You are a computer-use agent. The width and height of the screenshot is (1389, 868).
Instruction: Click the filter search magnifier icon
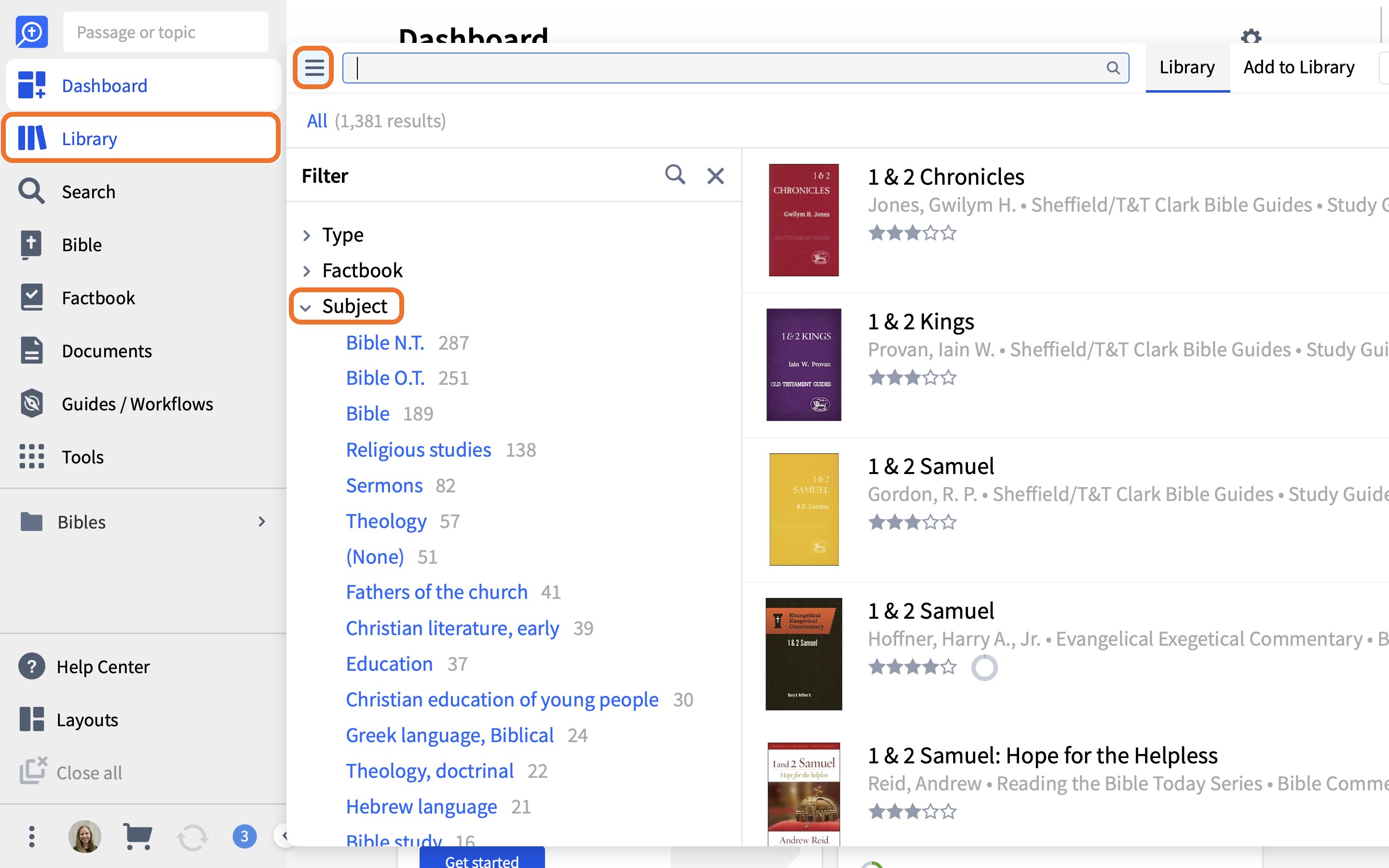pyautogui.click(x=675, y=175)
